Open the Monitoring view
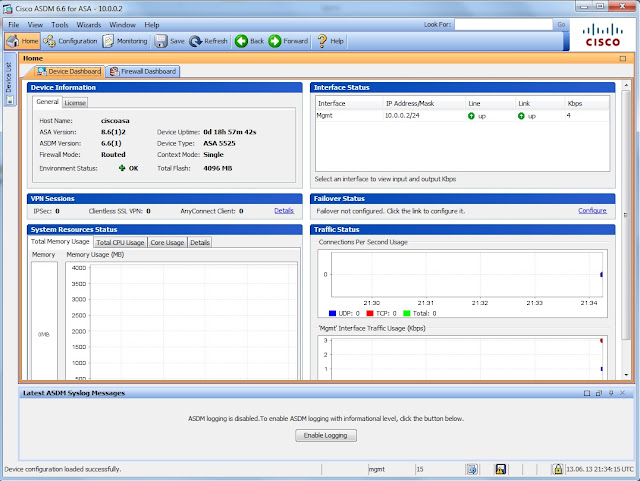The width and height of the screenshot is (640, 481). [125, 41]
